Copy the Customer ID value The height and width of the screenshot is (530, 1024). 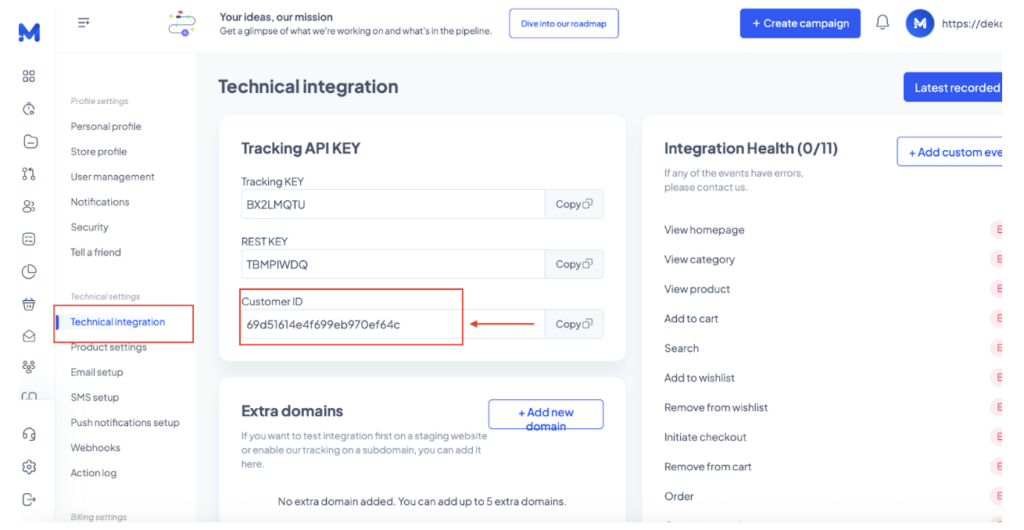click(574, 324)
